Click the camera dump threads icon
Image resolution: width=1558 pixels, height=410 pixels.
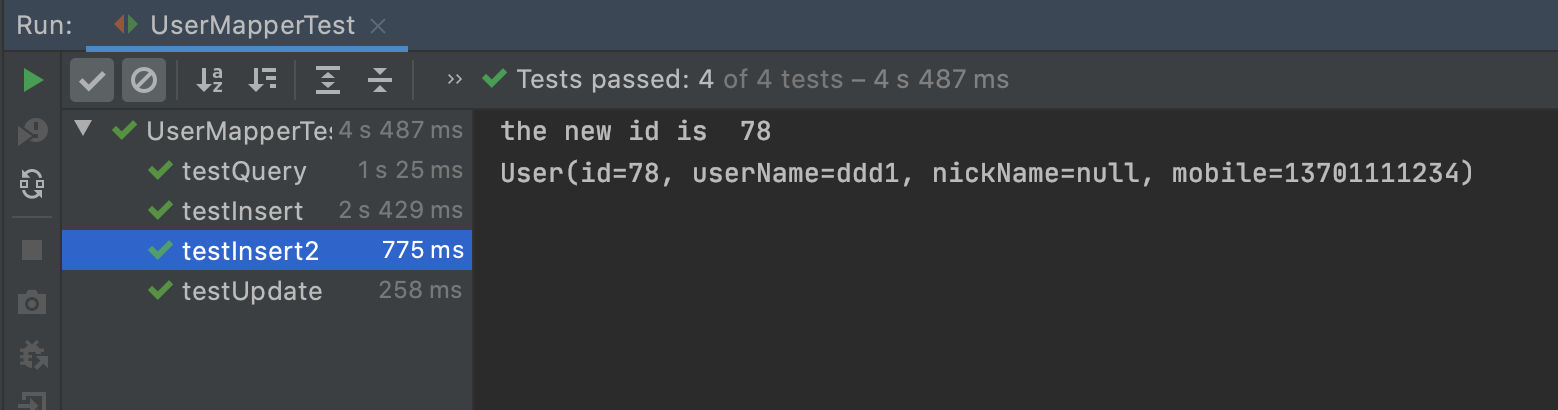coord(32,302)
